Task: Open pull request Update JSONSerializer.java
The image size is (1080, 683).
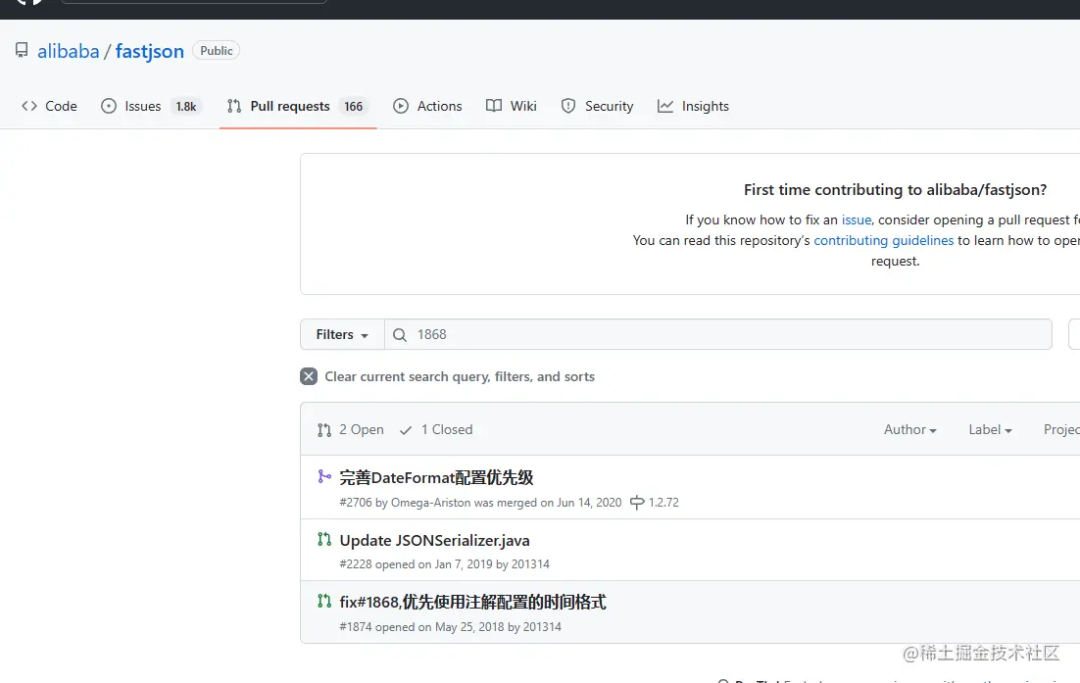Action: [435, 540]
